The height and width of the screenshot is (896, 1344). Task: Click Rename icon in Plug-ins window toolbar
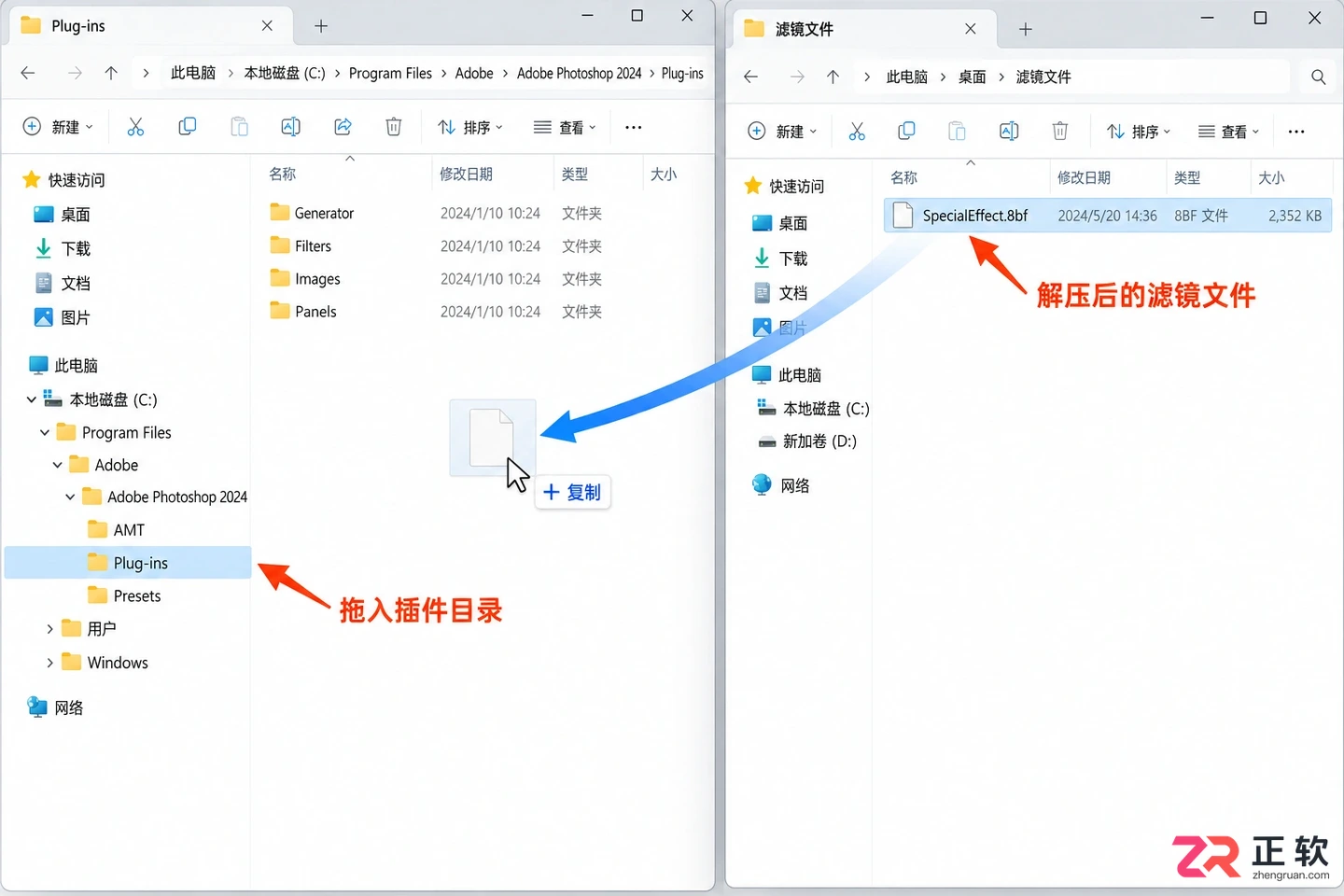coord(291,127)
